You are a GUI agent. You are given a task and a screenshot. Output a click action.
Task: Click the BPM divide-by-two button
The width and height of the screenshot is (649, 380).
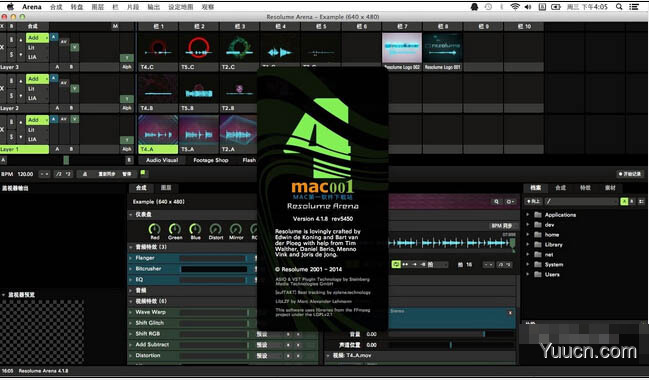(59, 174)
